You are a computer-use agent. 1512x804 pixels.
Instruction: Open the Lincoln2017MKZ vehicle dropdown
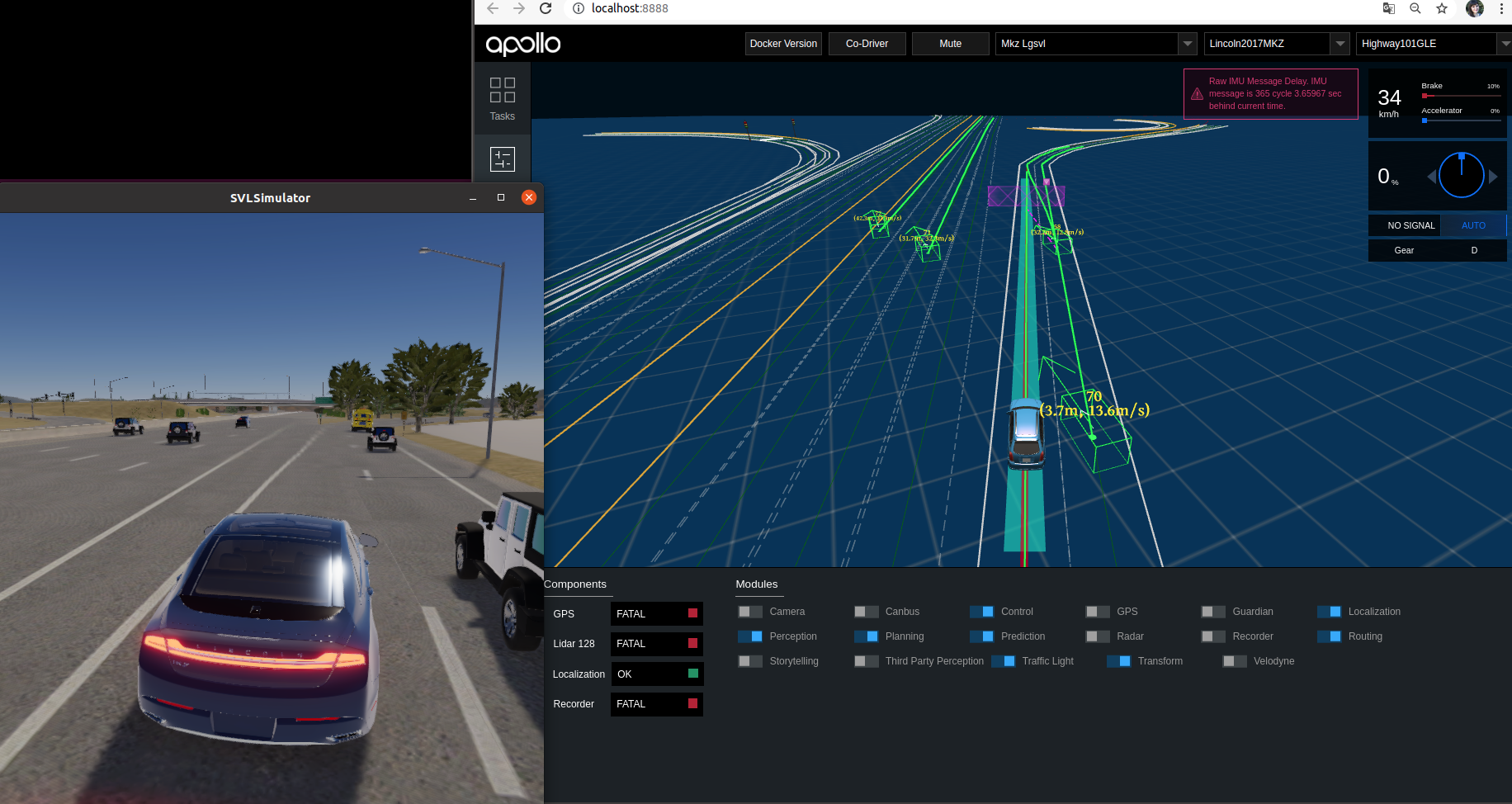1277,44
